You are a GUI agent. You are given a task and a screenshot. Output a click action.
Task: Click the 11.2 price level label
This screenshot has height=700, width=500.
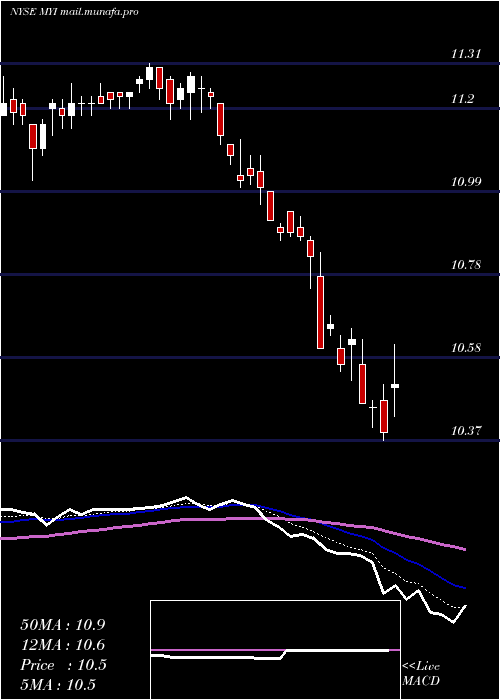(462, 99)
